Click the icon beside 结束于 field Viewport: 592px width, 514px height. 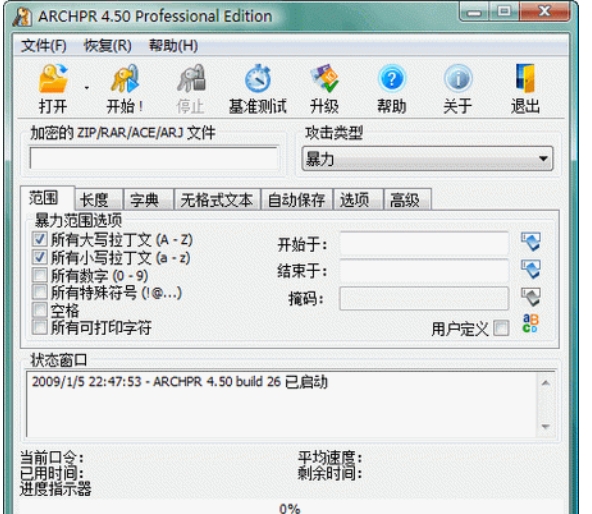pos(531,269)
